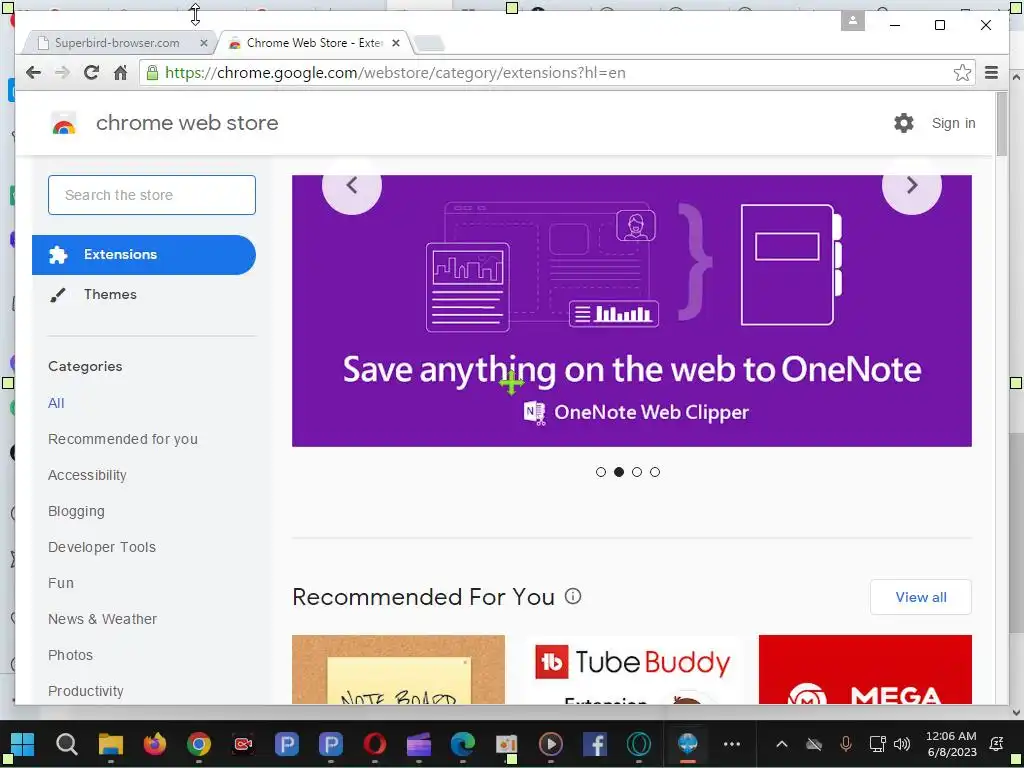Open Opera browser from taskbar

click(x=375, y=744)
